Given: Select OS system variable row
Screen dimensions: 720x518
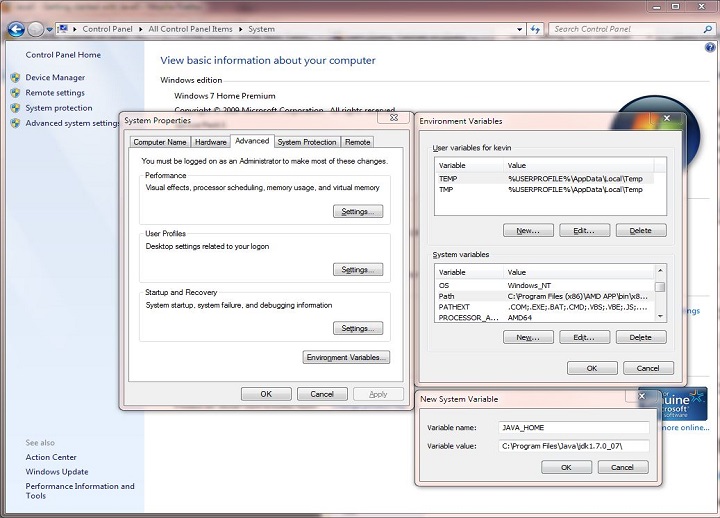Looking at the screenshot, I should click(x=544, y=285).
